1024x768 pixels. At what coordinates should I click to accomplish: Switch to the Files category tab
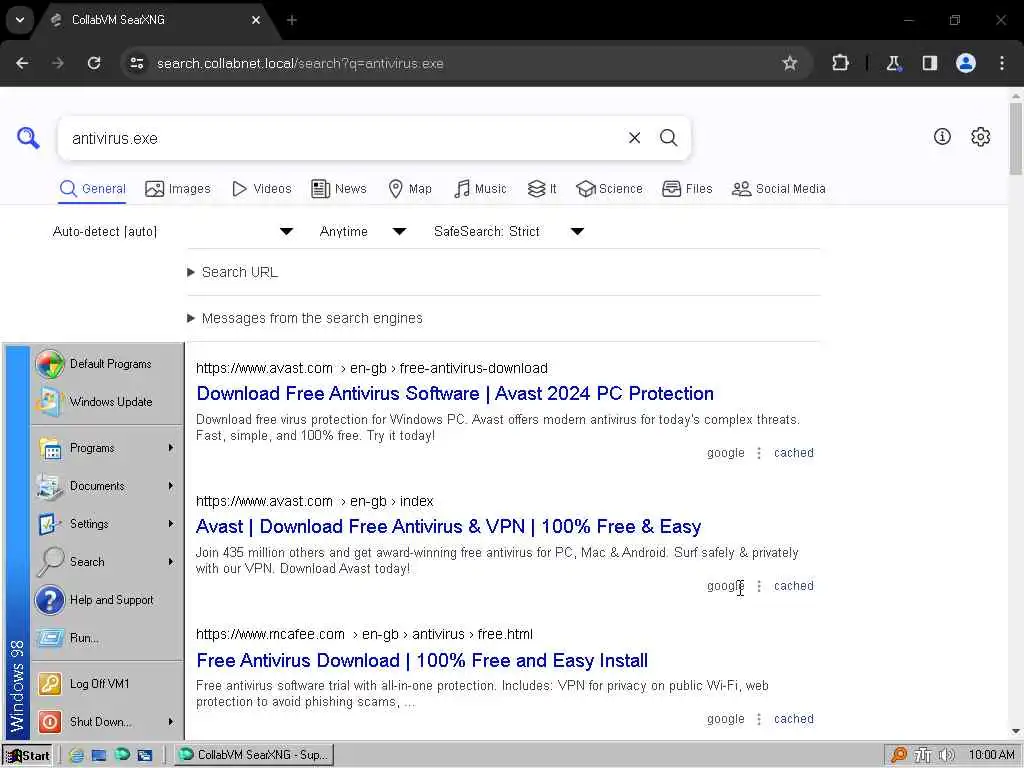(x=687, y=189)
